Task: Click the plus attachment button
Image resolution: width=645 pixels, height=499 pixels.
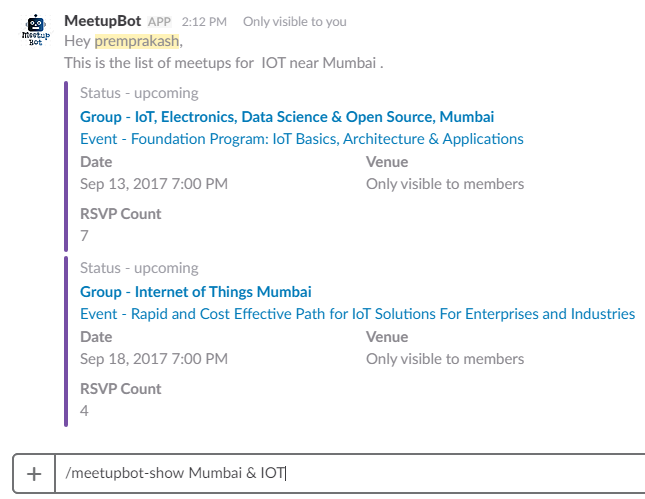Action: pyautogui.click(x=34, y=473)
